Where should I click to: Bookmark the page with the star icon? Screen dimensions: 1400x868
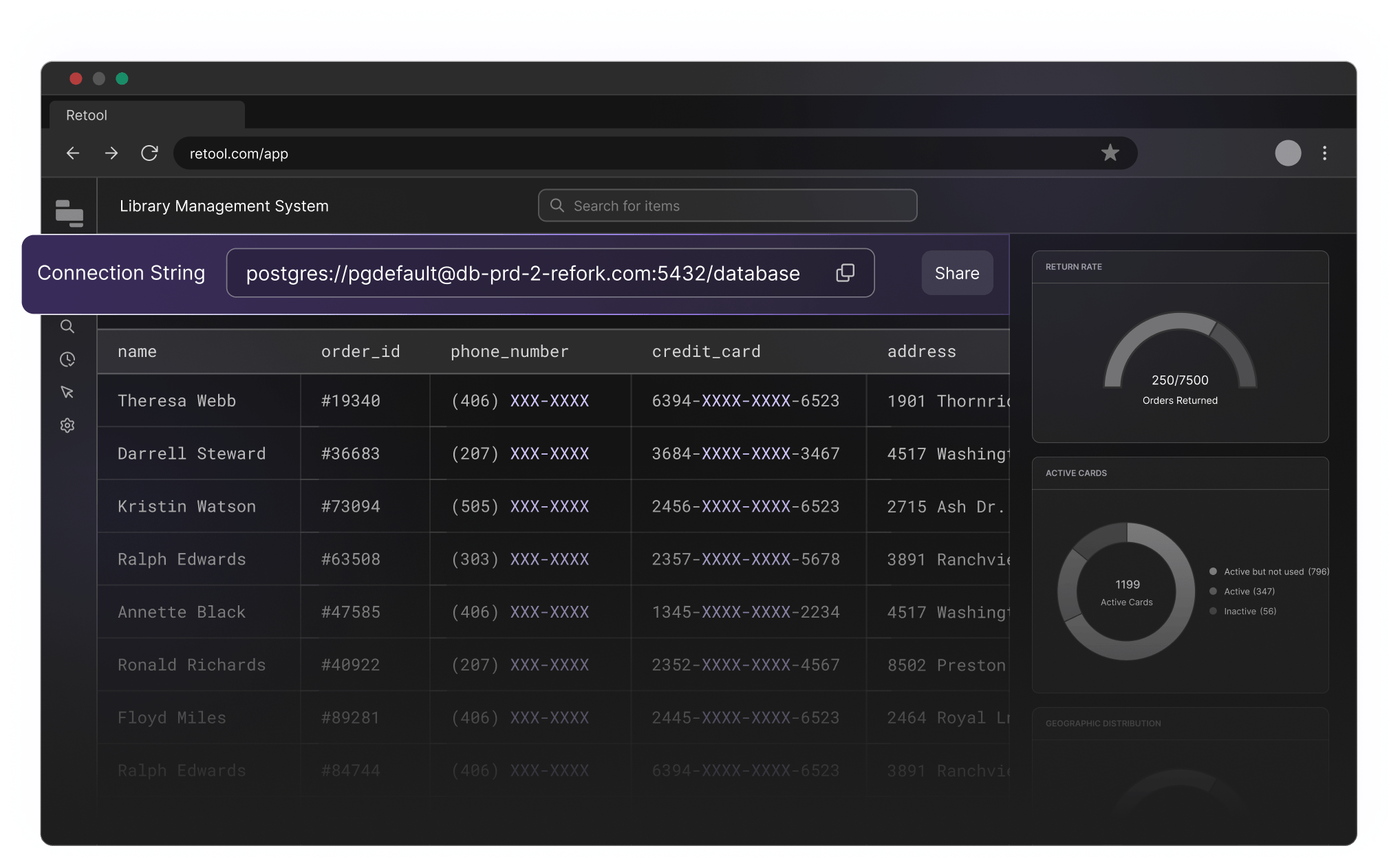pos(1110,153)
